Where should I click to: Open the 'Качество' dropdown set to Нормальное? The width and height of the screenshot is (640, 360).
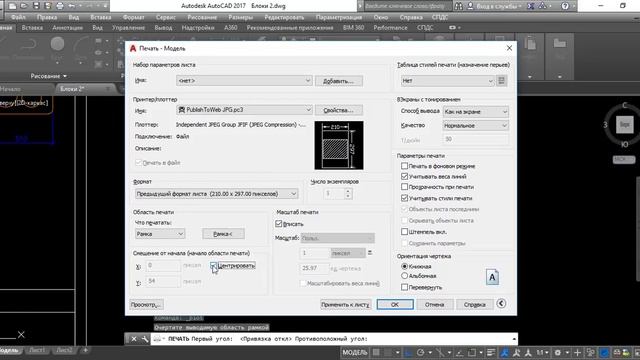(x=476, y=125)
